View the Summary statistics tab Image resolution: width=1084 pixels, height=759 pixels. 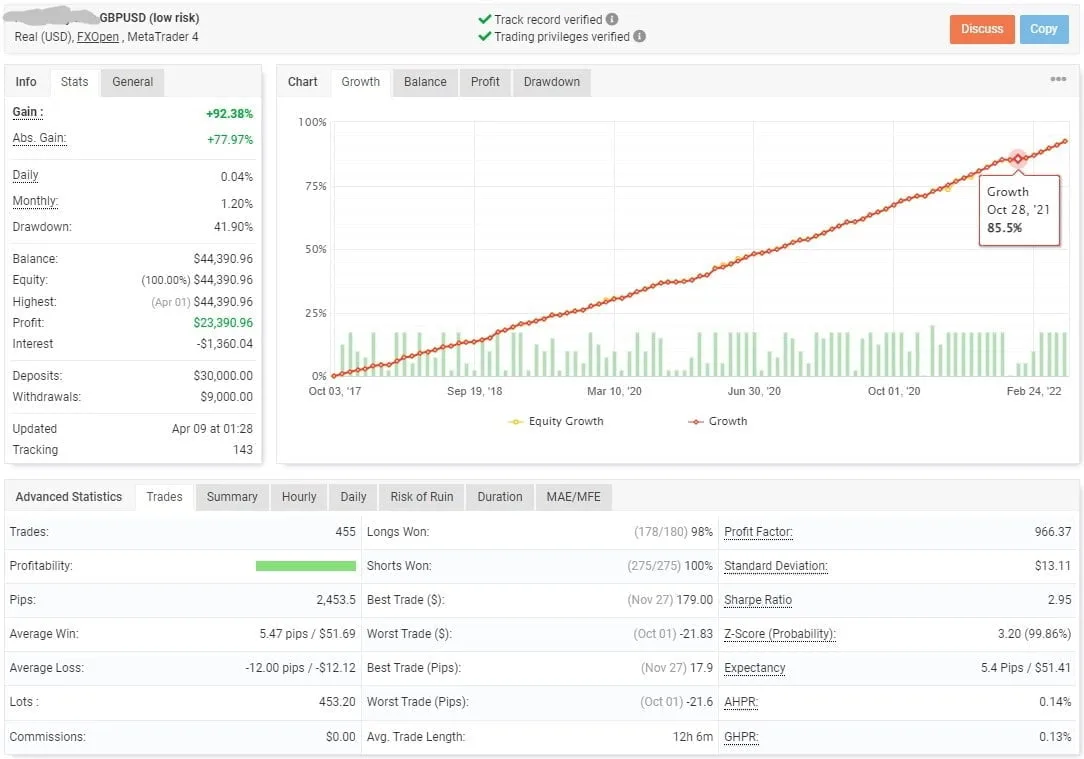pos(232,496)
